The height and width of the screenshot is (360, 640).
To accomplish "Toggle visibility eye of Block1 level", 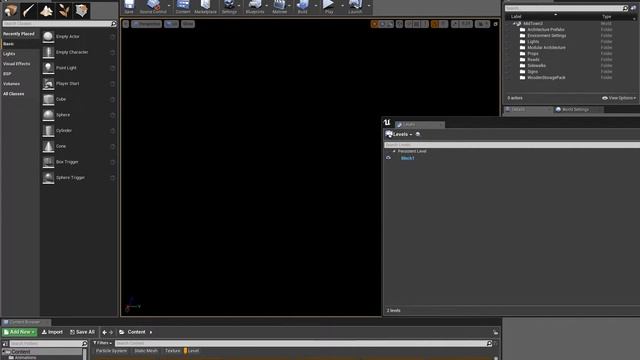I will coord(388,158).
